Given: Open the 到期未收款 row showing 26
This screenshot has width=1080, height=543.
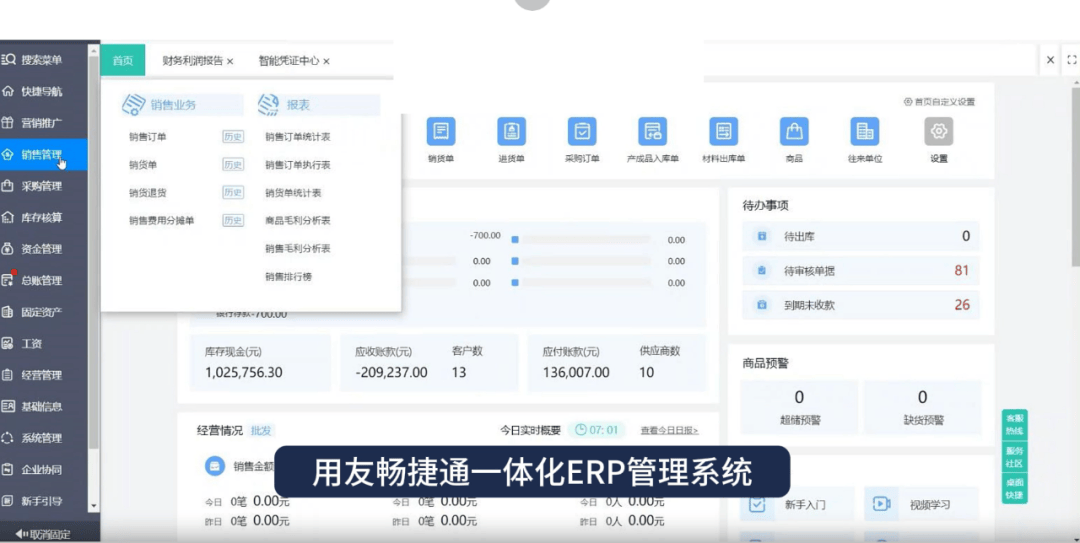Looking at the screenshot, I should pyautogui.click(x=861, y=305).
